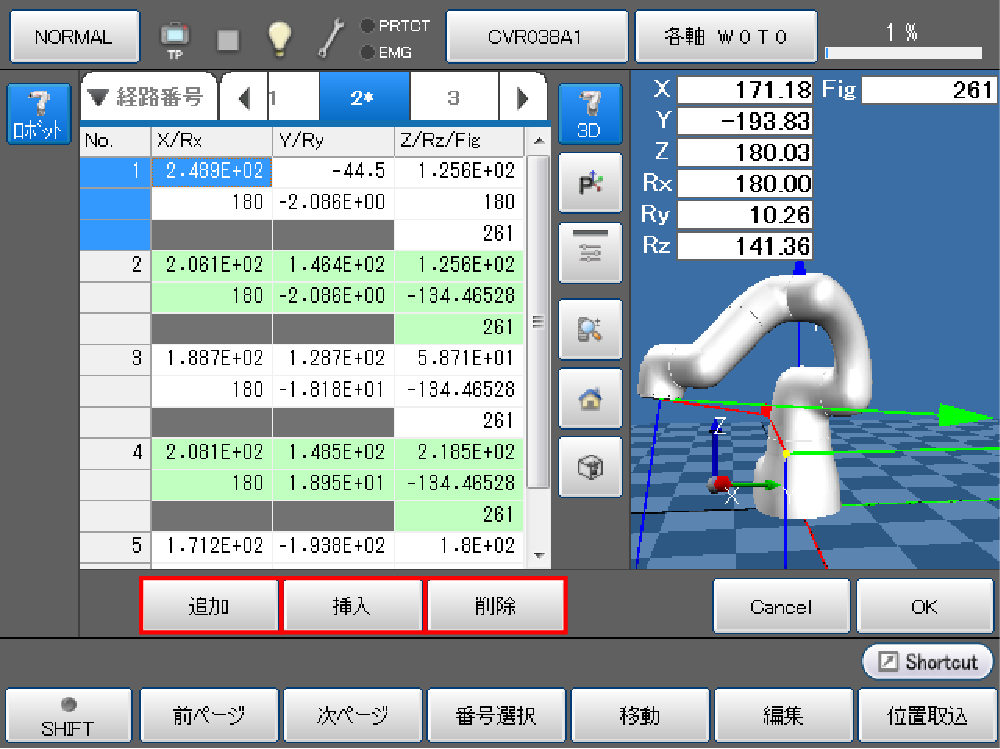Viewport: 1000px width, 749px height.
Task: Click the wrench tool icon
Action: point(331,38)
